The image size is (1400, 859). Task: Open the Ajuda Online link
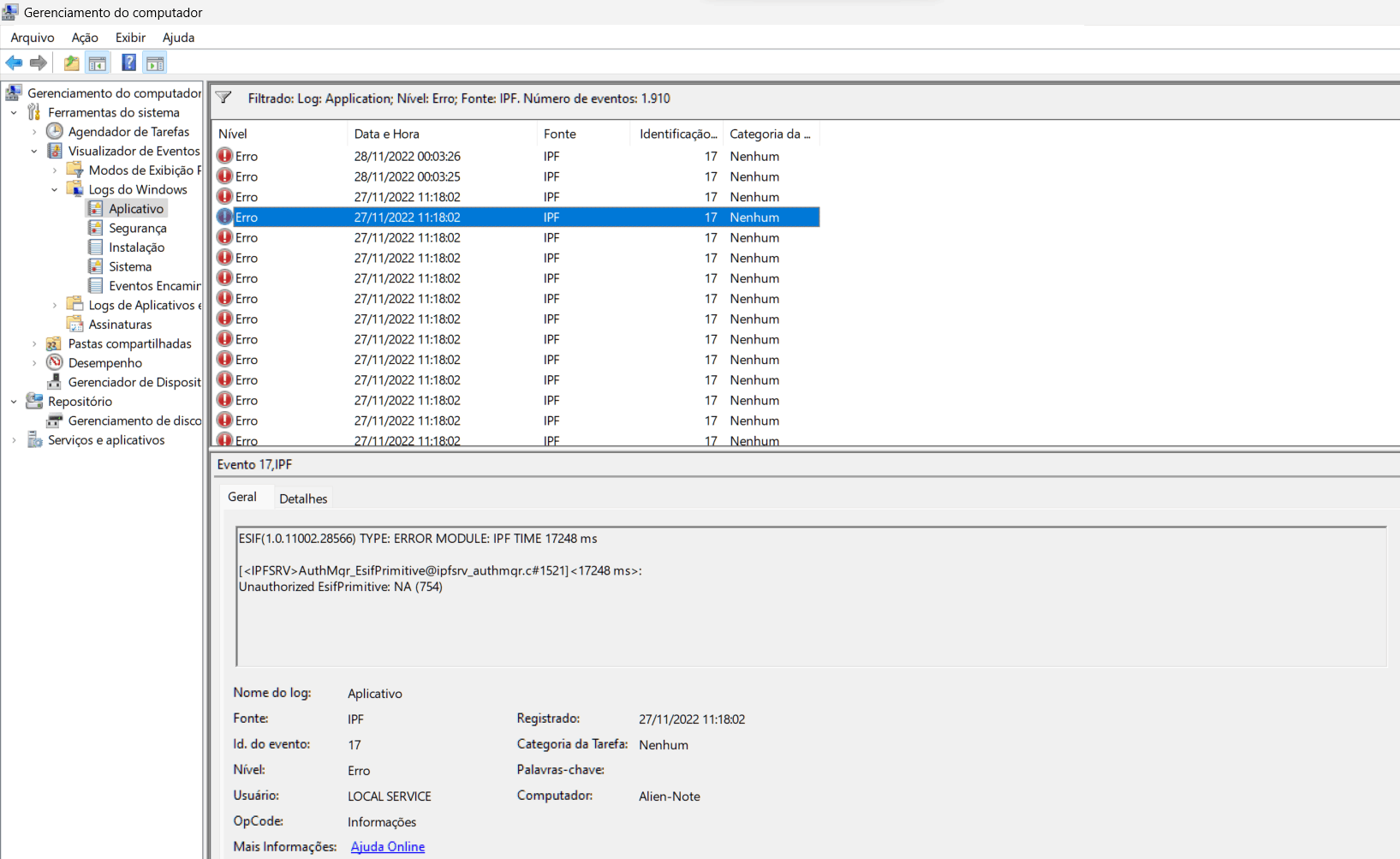388,846
